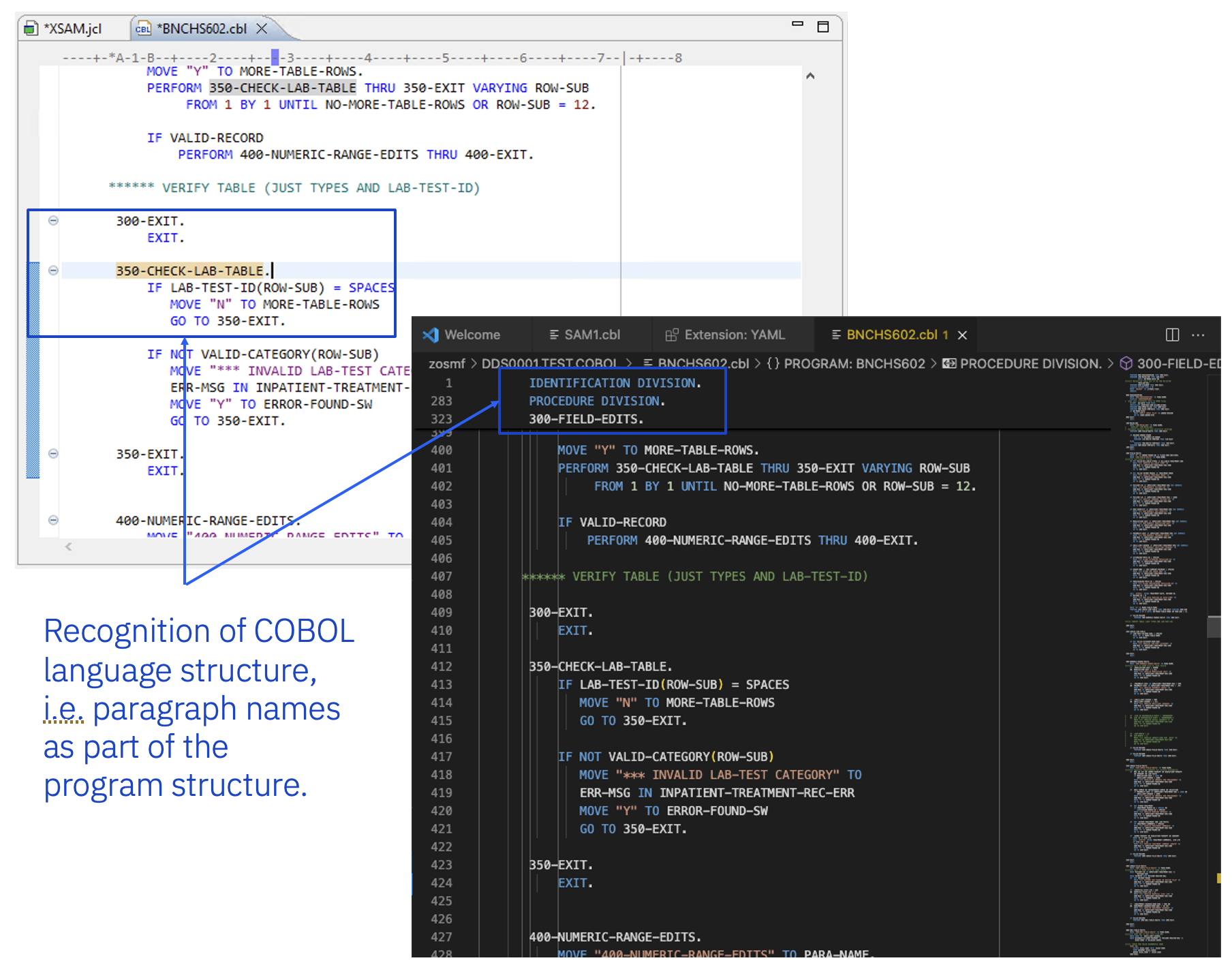Switch to the *XSAM.jcl tab
1232x969 pixels.
click(72, 29)
